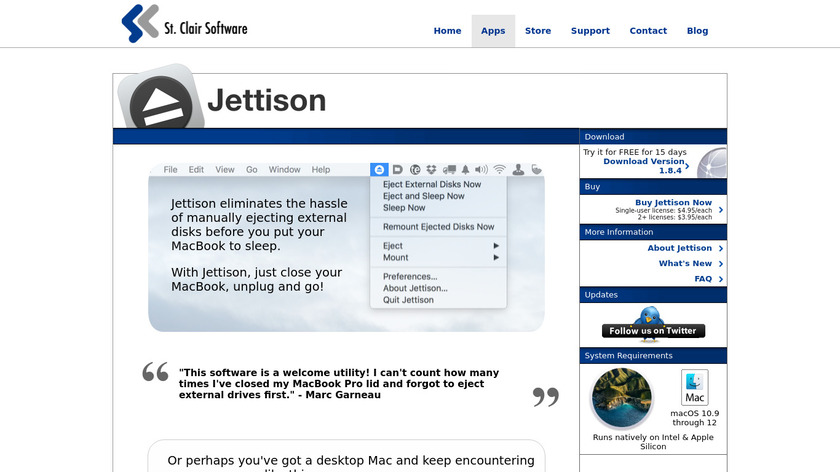Click the Marc Garneau testimonial quote

pyautogui.click(x=339, y=384)
